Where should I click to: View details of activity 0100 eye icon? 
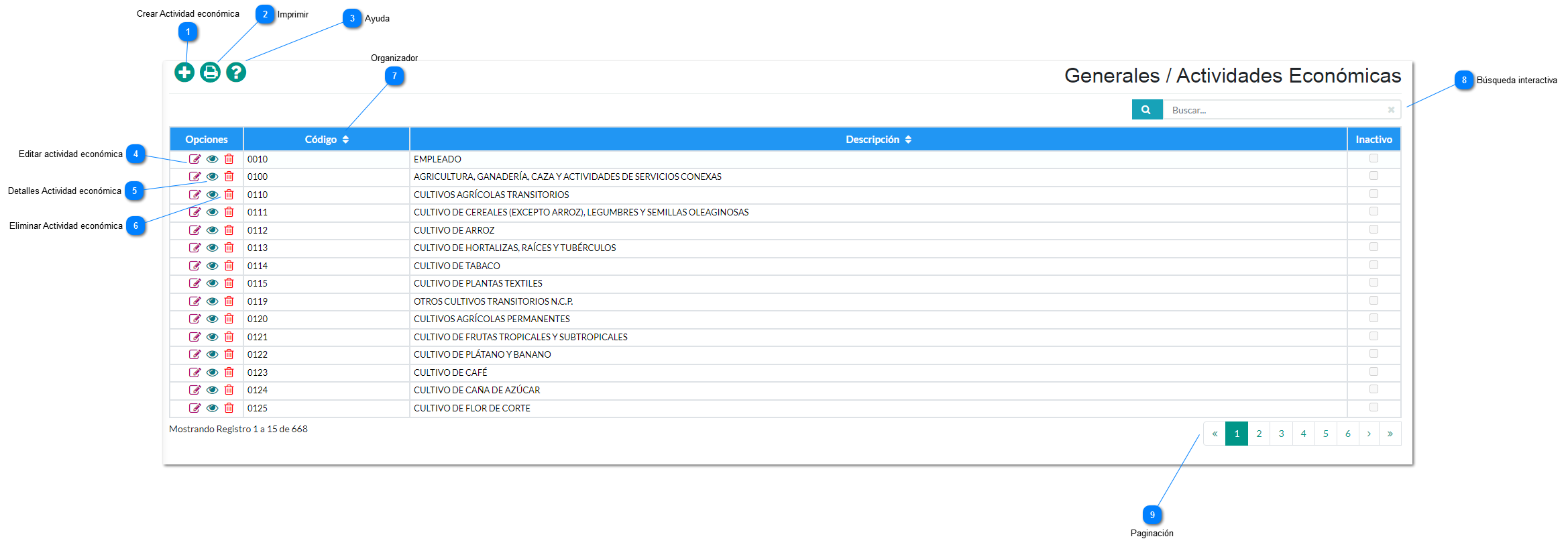pos(212,177)
